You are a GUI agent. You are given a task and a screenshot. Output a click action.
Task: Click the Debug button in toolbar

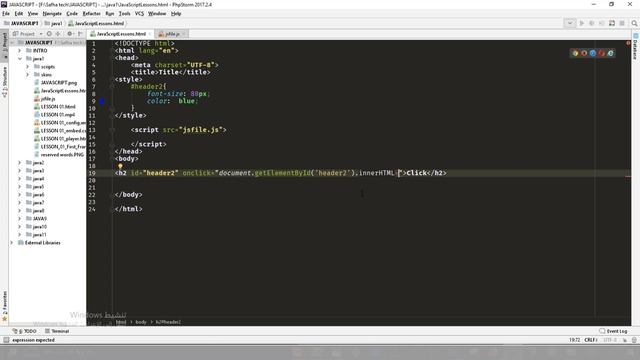(591, 23)
